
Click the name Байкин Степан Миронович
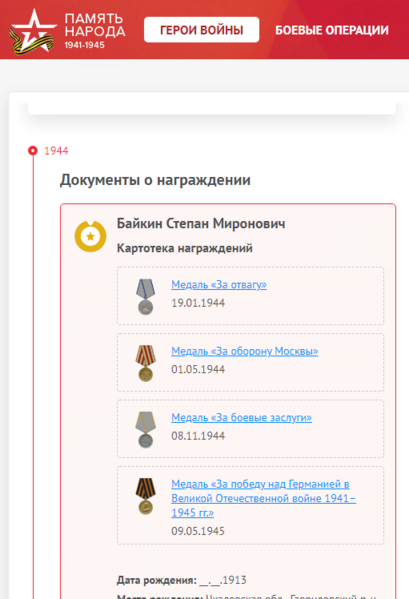[201, 223]
